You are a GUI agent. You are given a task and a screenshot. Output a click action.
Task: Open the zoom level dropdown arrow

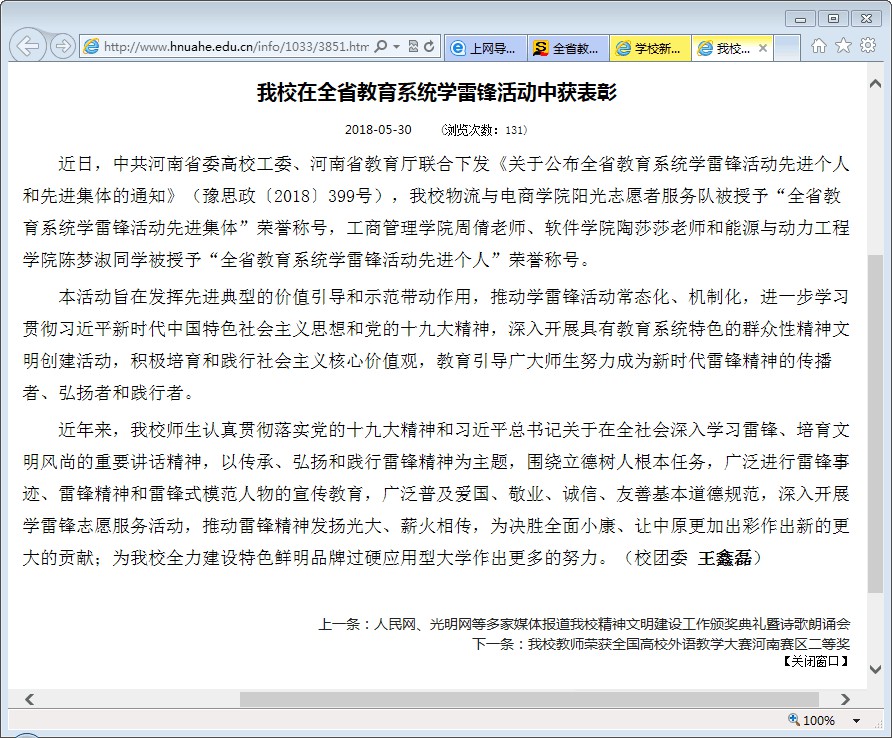[x=856, y=721]
